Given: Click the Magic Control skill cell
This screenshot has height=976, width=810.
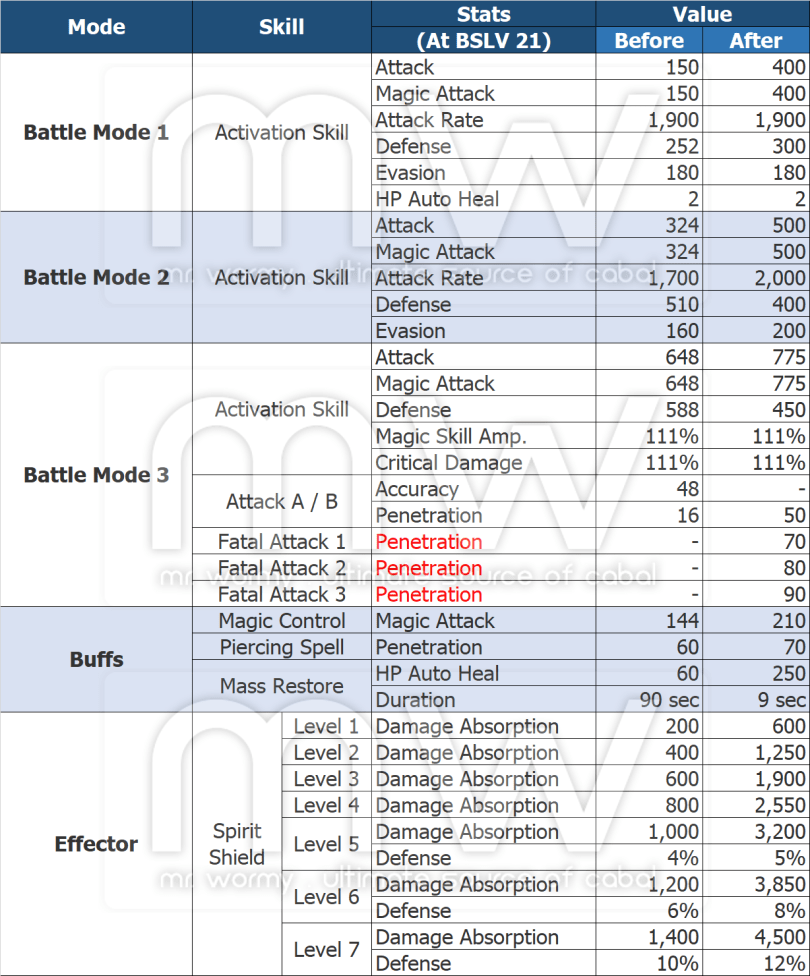Looking at the screenshot, I should (x=282, y=621).
